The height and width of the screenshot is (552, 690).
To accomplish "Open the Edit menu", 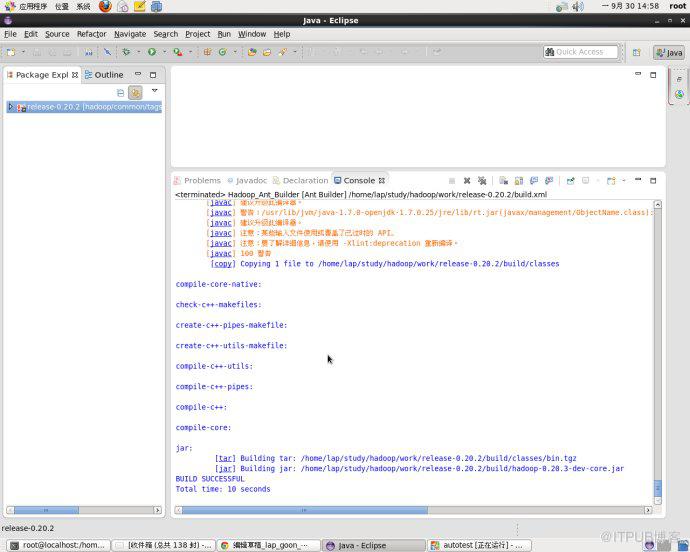I will tap(30, 34).
